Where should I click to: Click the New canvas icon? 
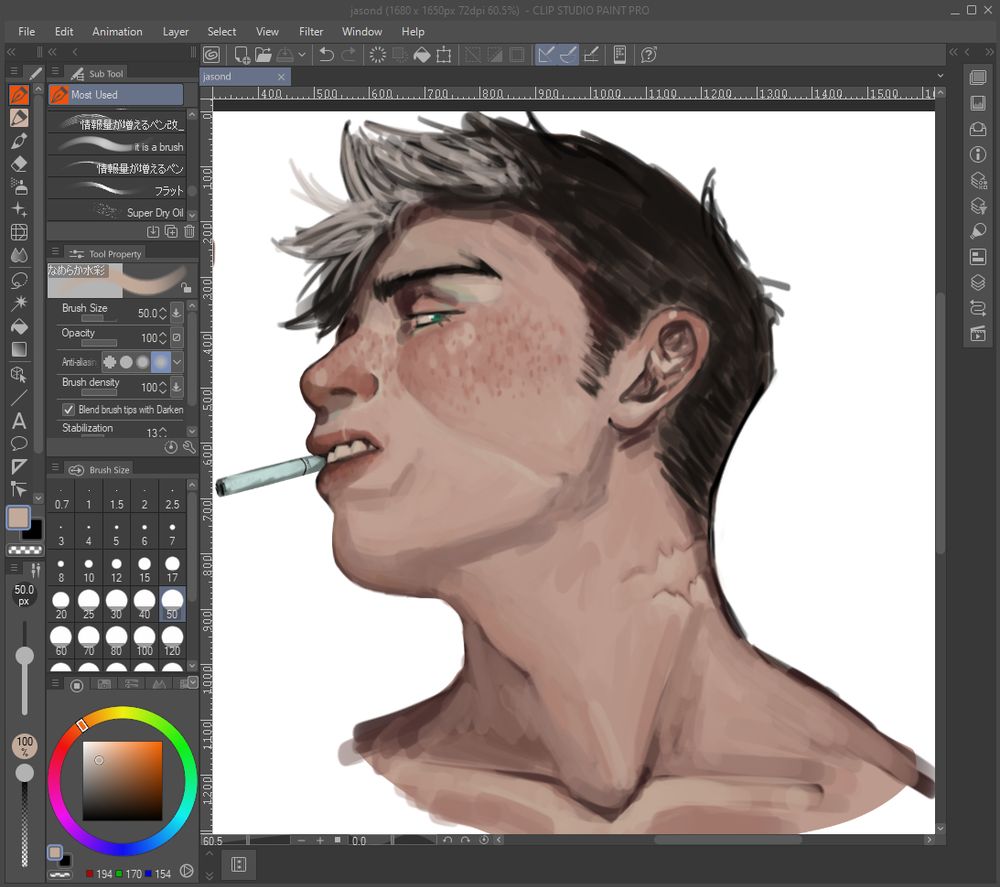241,55
